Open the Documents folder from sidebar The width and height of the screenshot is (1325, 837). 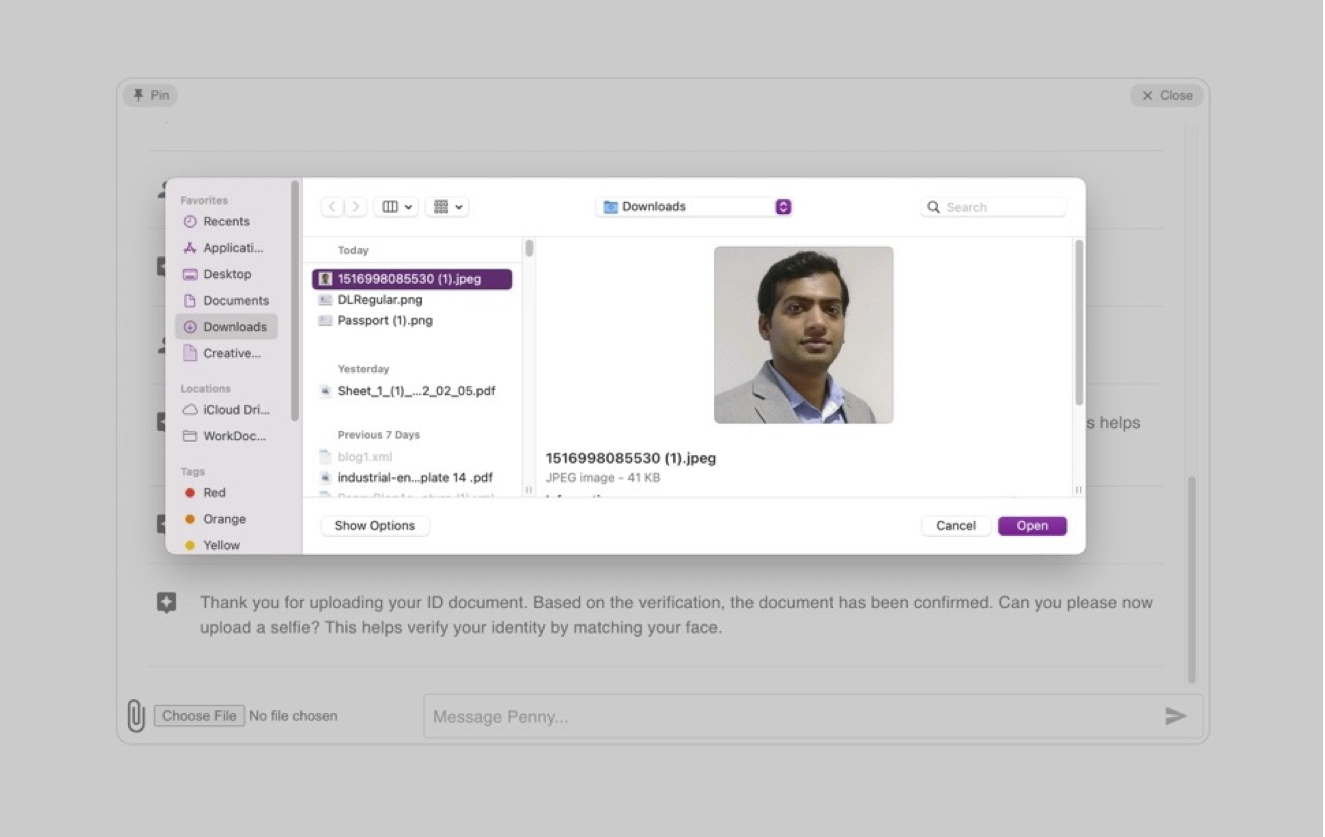click(x=226, y=300)
